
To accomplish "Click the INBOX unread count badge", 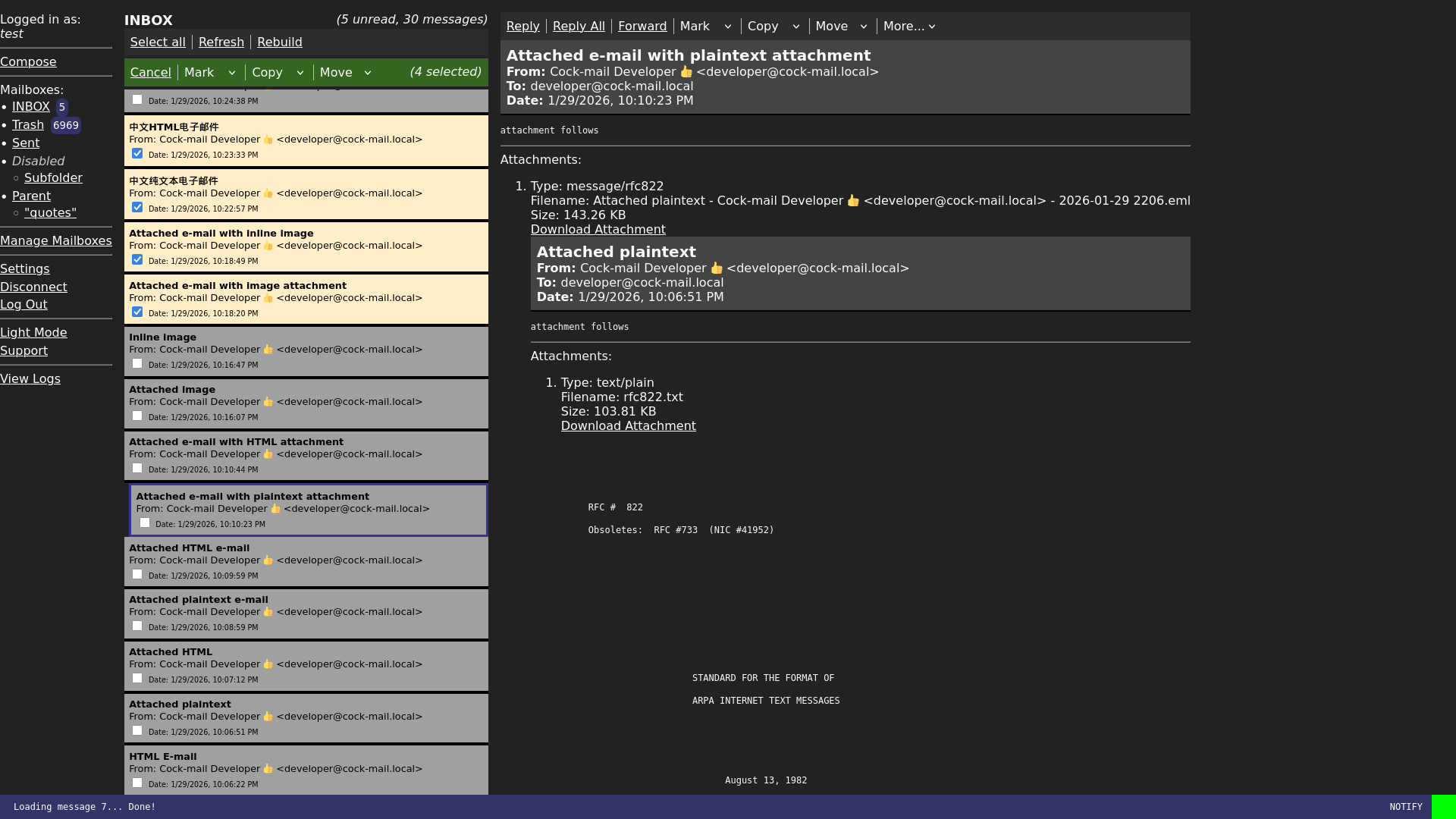I will [61, 107].
